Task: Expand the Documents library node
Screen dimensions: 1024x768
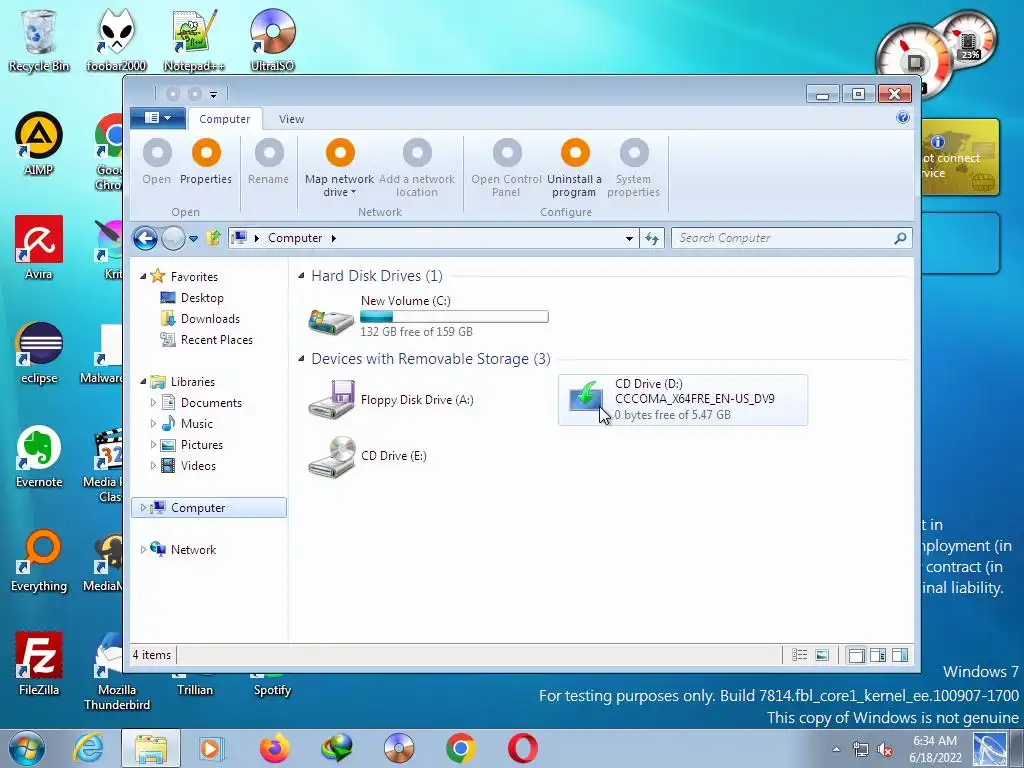Action: (x=153, y=403)
